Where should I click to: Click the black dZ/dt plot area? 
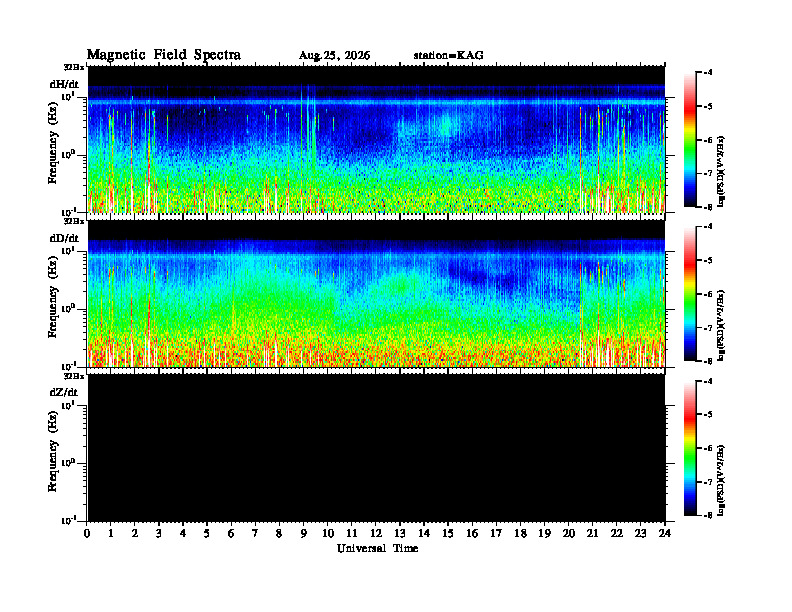376,448
